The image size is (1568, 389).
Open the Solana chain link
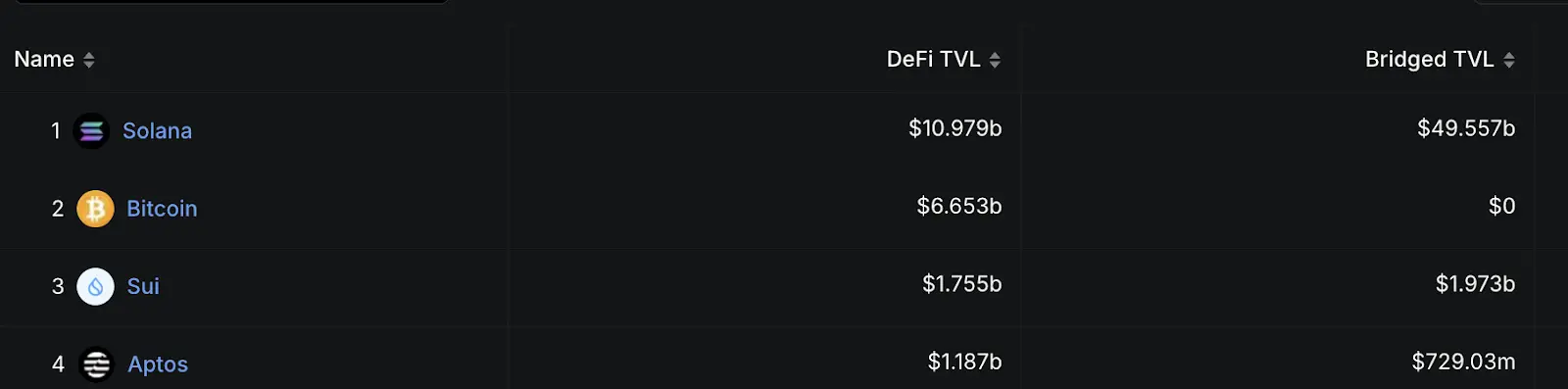coord(157,130)
